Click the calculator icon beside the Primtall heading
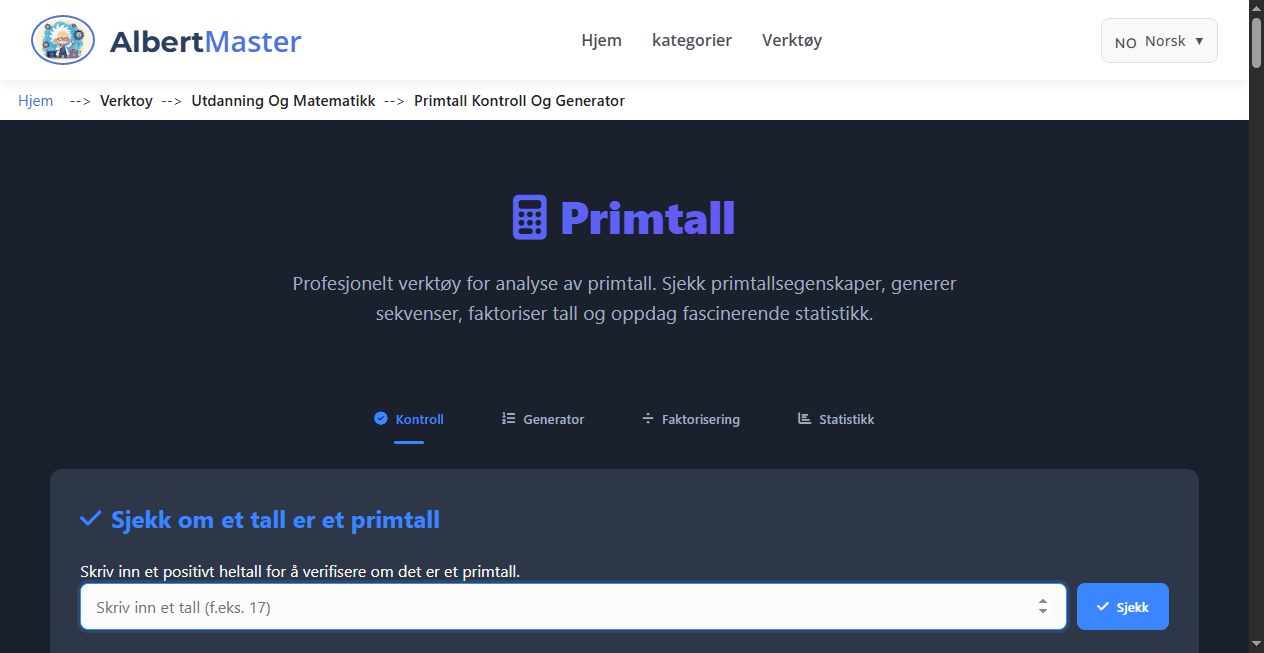The height and width of the screenshot is (653, 1264). click(529, 216)
